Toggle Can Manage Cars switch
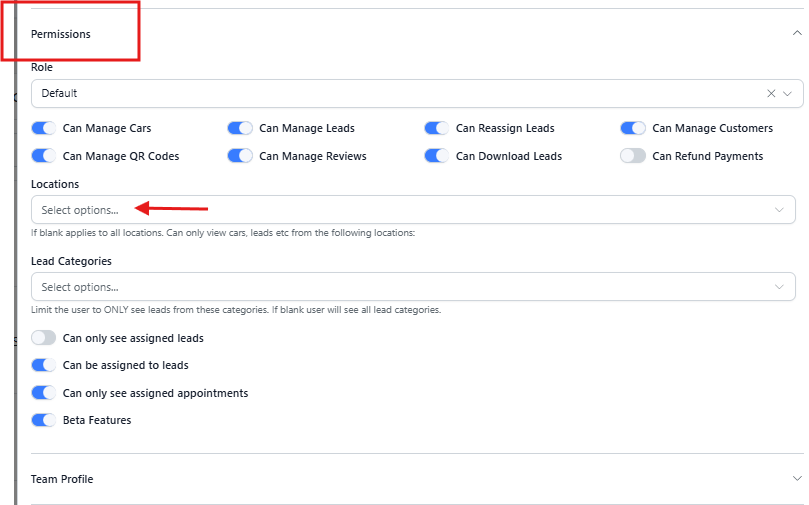This screenshot has width=809, height=505. [44, 128]
